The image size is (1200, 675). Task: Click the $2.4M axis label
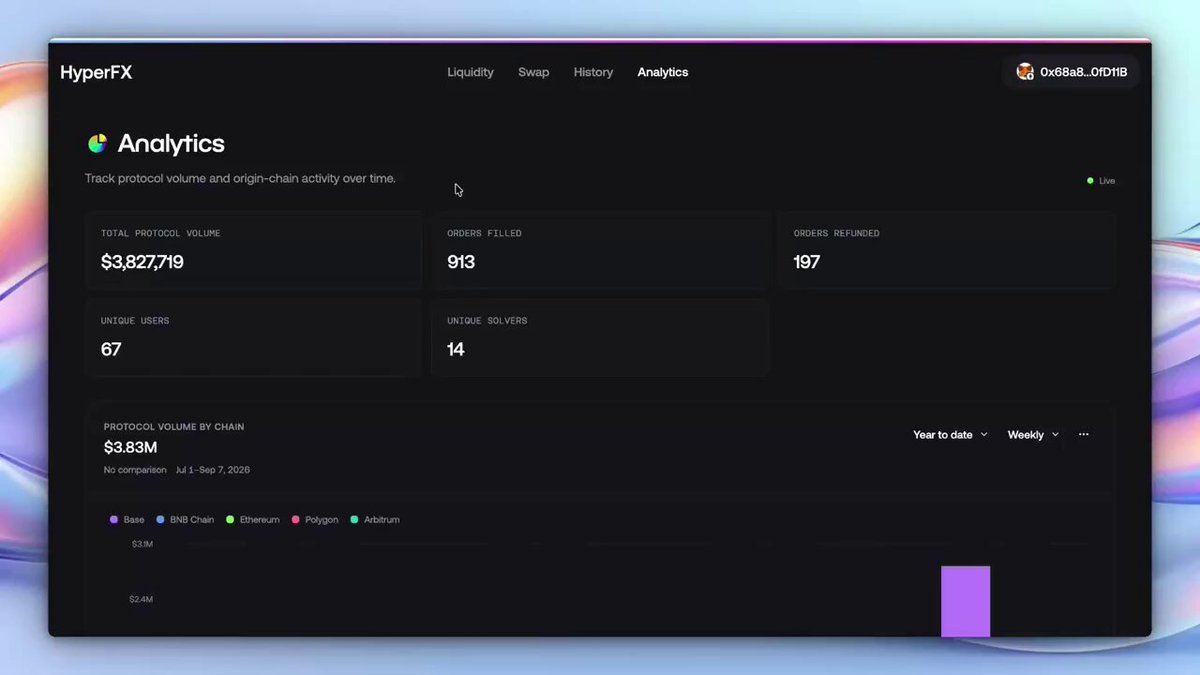pos(142,599)
